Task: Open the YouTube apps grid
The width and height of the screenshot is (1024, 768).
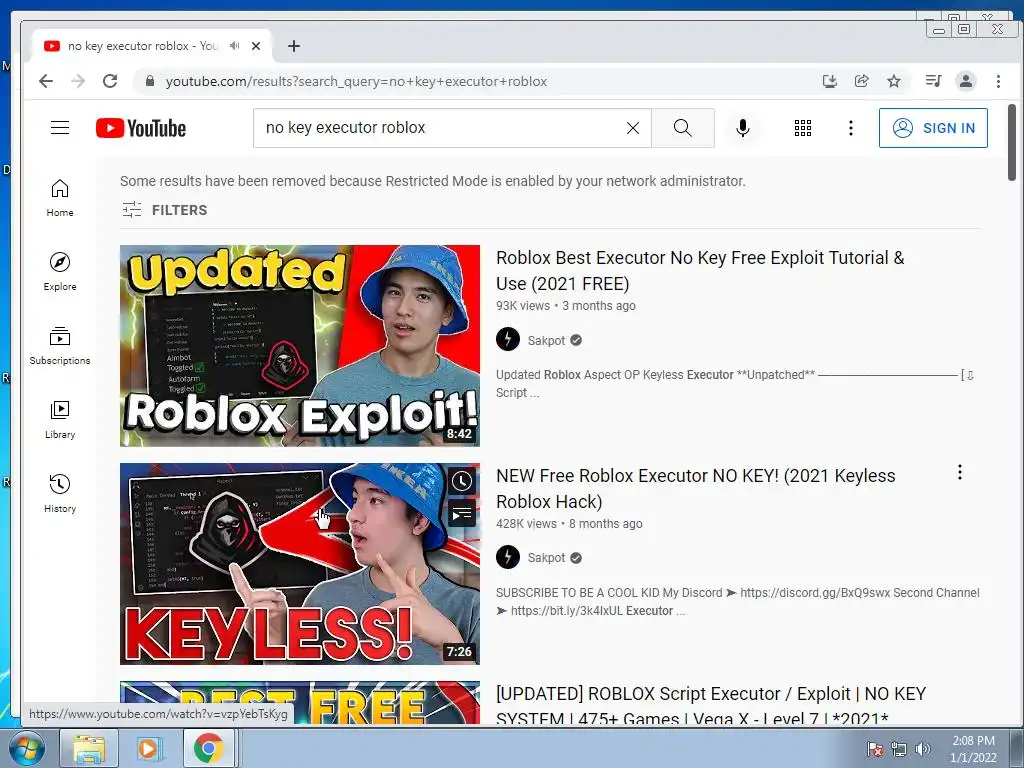Action: coord(803,128)
